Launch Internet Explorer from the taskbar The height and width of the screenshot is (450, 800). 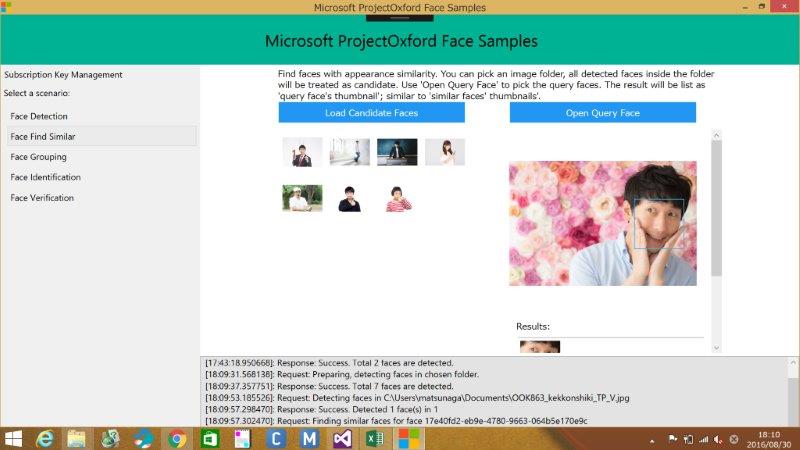[x=45, y=439]
